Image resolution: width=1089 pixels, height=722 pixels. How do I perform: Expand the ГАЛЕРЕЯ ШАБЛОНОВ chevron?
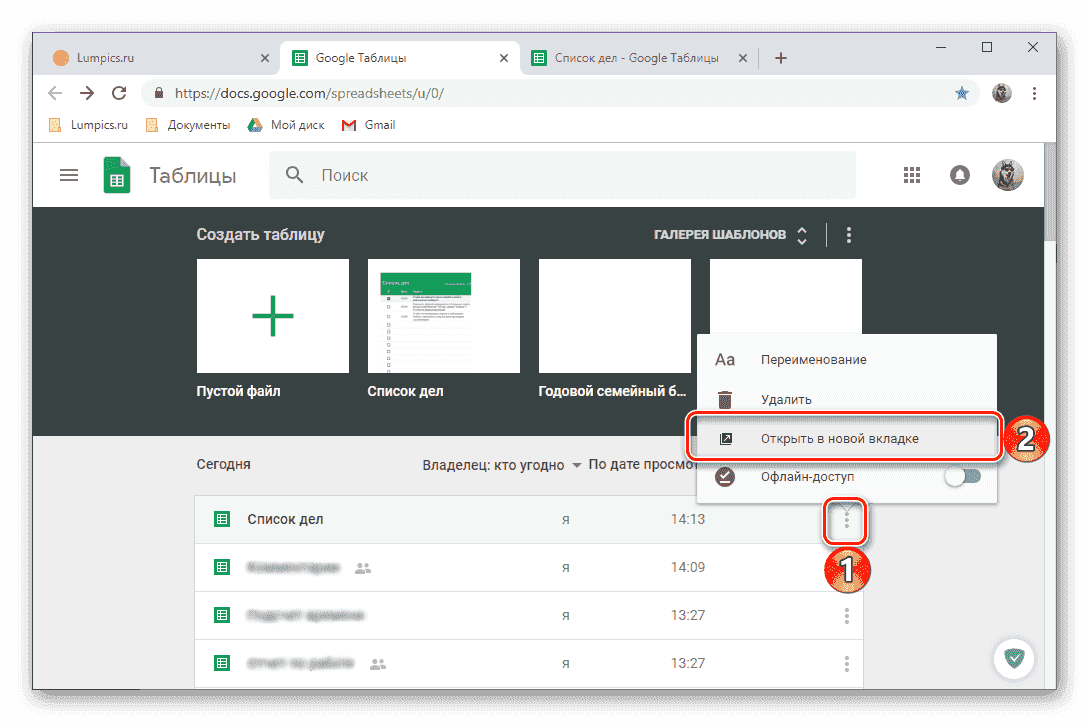(801, 234)
